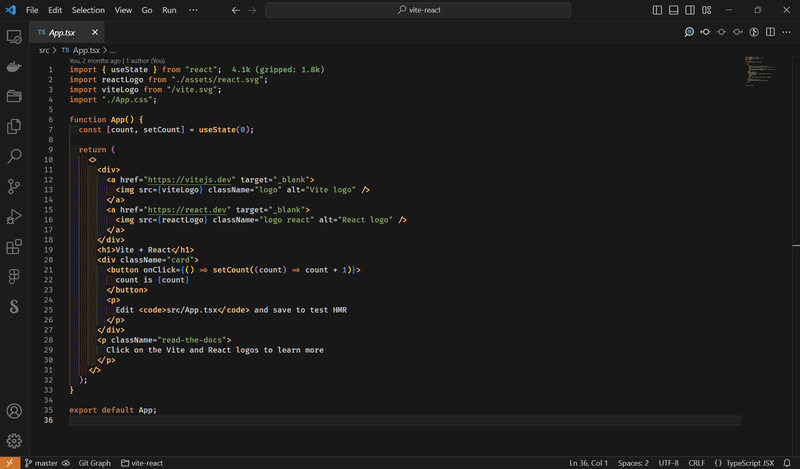Click the magnifier inspect icon in editor toolbar
Screen dimensions: 800x469
(x=689, y=32)
